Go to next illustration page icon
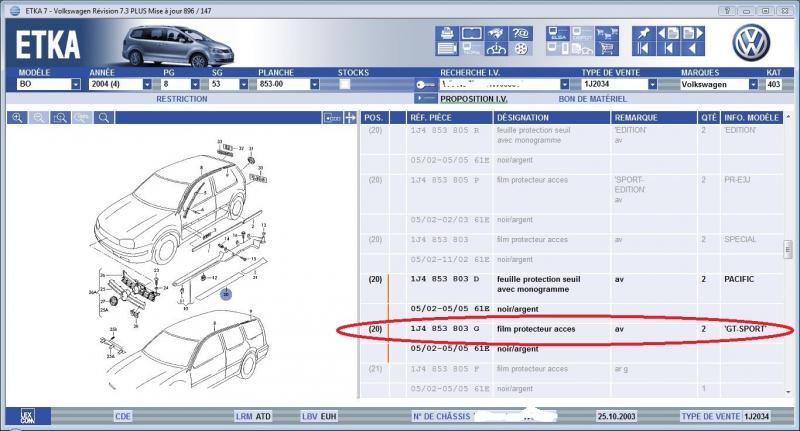 coord(692,34)
